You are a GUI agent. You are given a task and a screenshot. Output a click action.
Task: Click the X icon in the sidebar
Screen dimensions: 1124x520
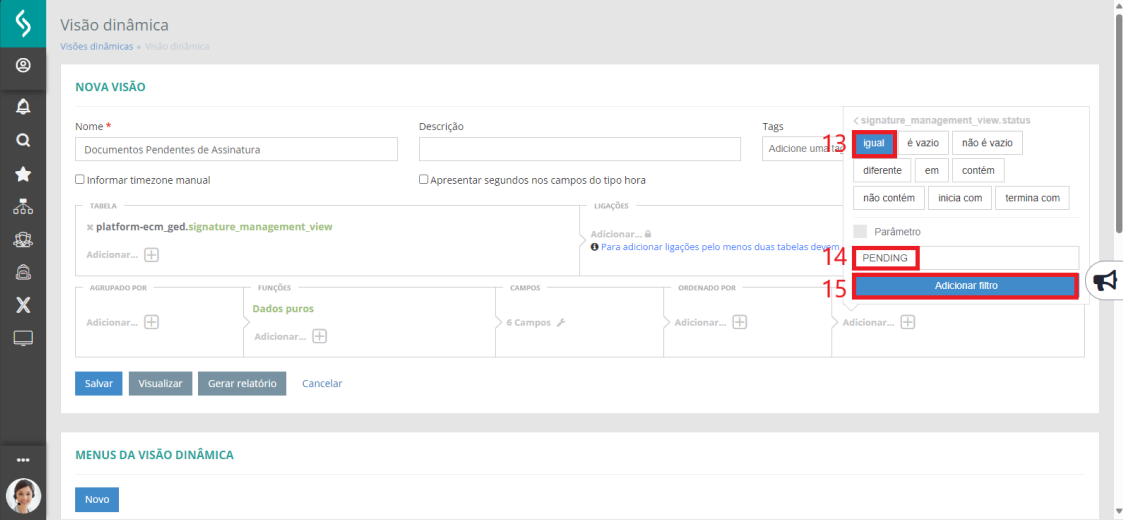[23, 306]
